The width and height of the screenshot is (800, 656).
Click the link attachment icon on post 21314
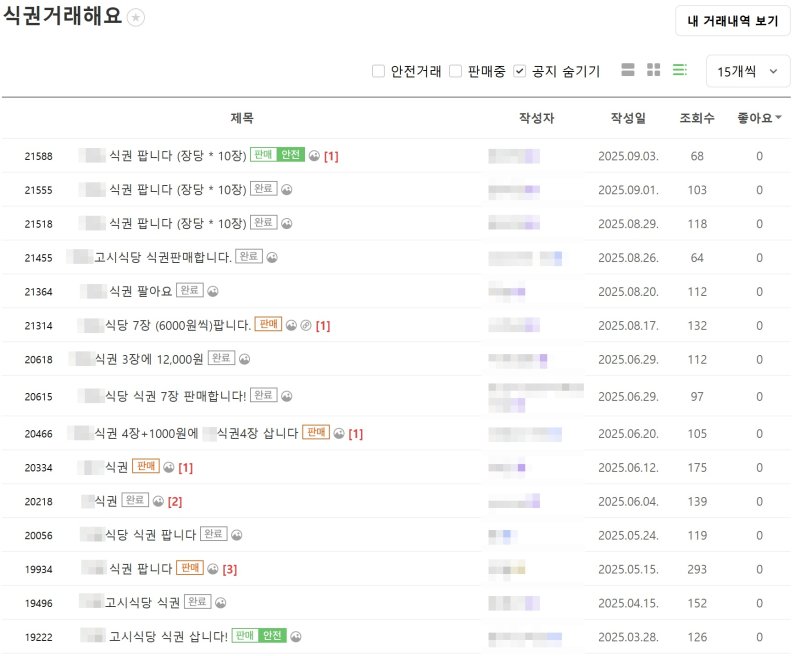click(x=306, y=325)
